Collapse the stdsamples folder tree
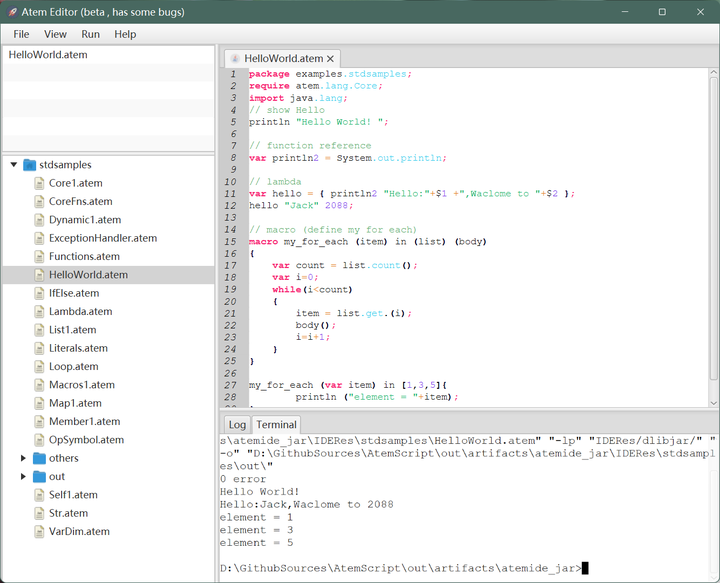This screenshot has height=583, width=720. pos(14,165)
